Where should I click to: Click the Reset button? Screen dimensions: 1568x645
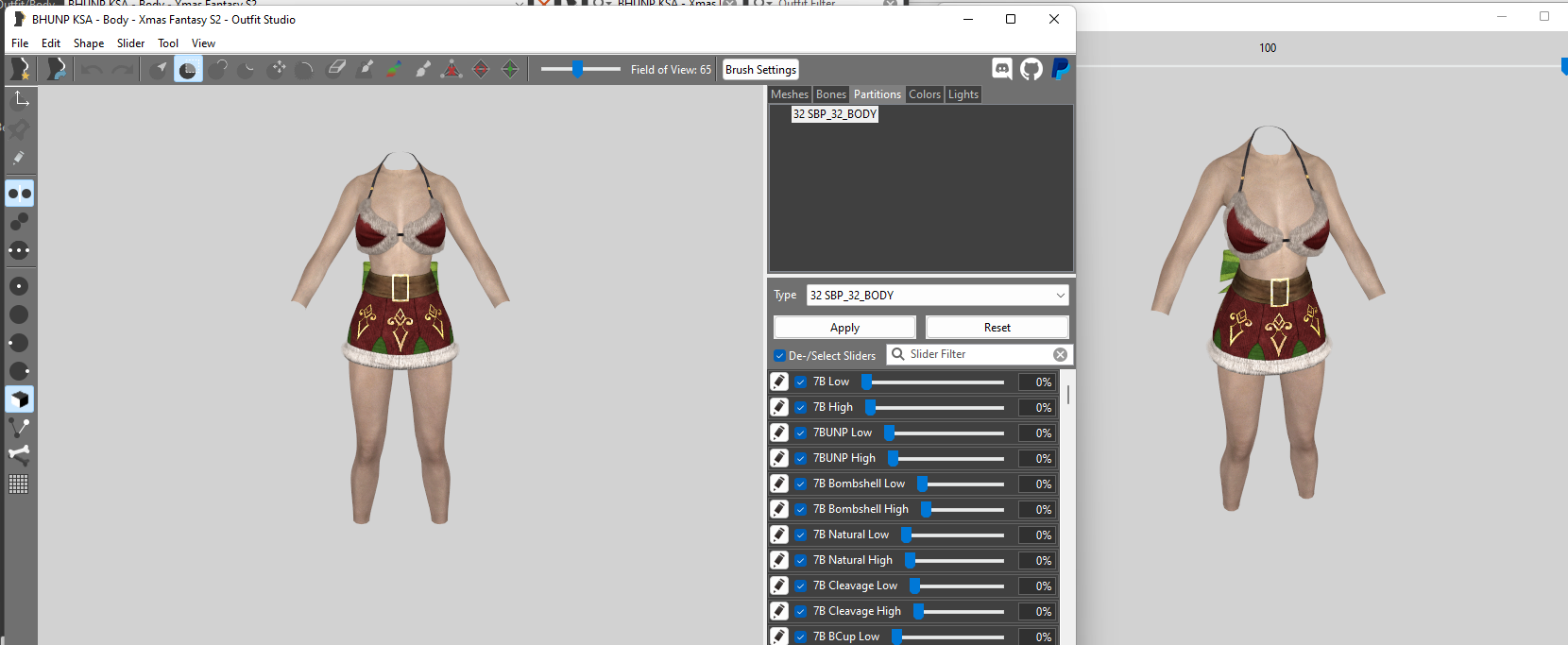(x=997, y=328)
